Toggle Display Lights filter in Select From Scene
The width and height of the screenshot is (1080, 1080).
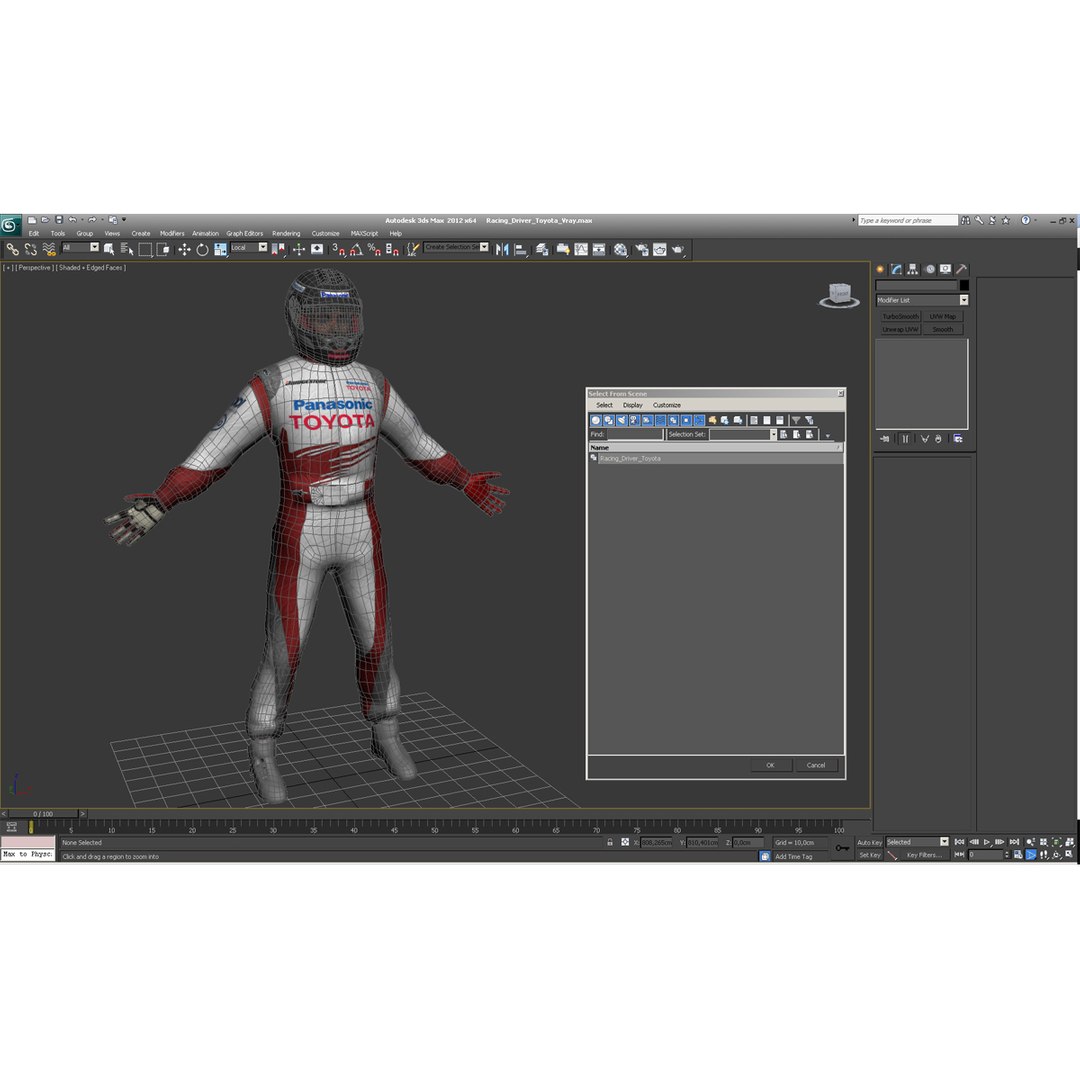tap(622, 420)
